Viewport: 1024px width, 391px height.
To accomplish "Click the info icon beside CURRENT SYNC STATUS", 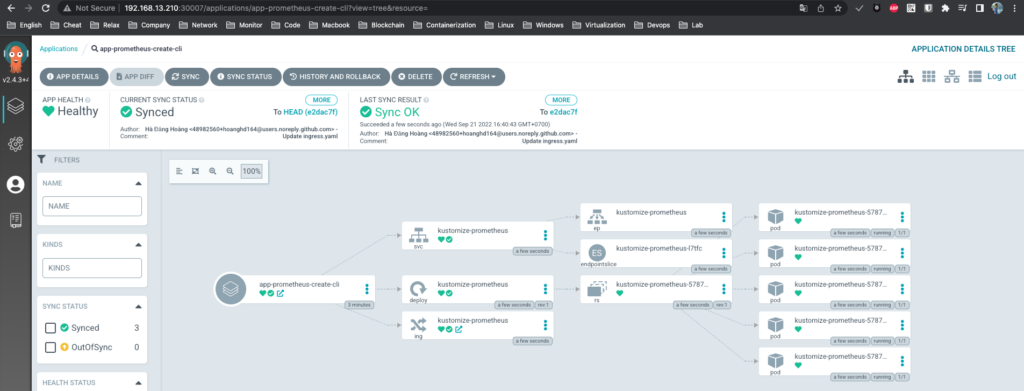I will (x=201, y=100).
